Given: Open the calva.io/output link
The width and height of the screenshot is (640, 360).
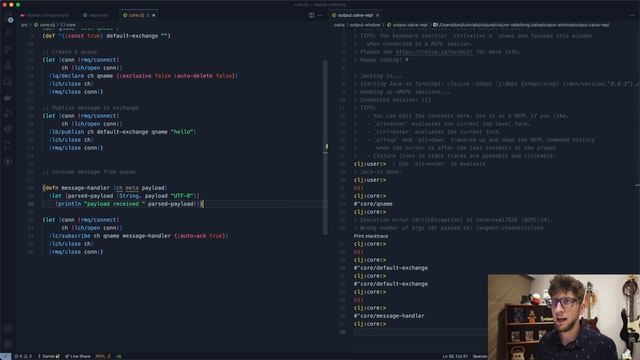Looking at the screenshot, I should click(434, 52).
